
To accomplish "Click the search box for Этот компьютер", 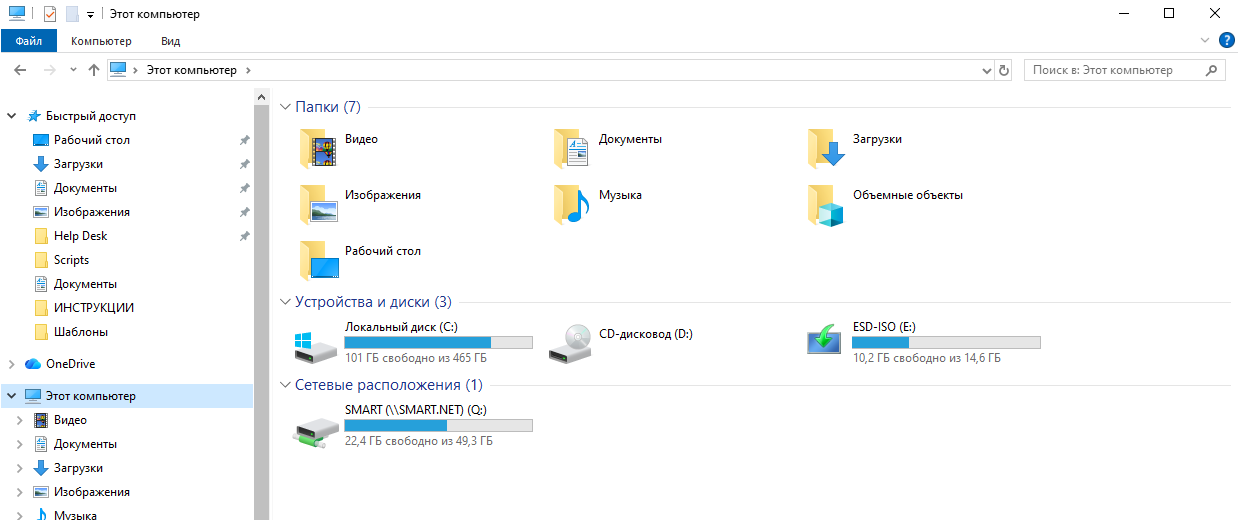I will [x=1115, y=71].
